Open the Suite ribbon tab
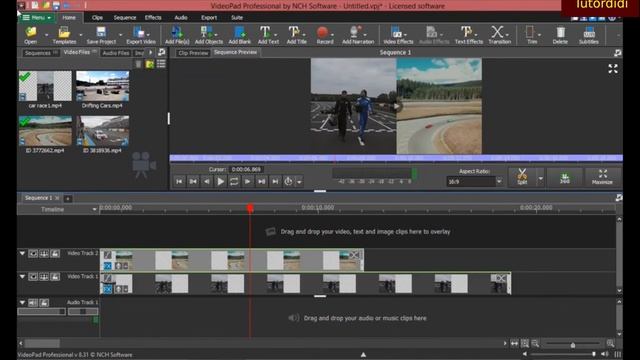This screenshot has height=360, width=640. click(x=237, y=18)
